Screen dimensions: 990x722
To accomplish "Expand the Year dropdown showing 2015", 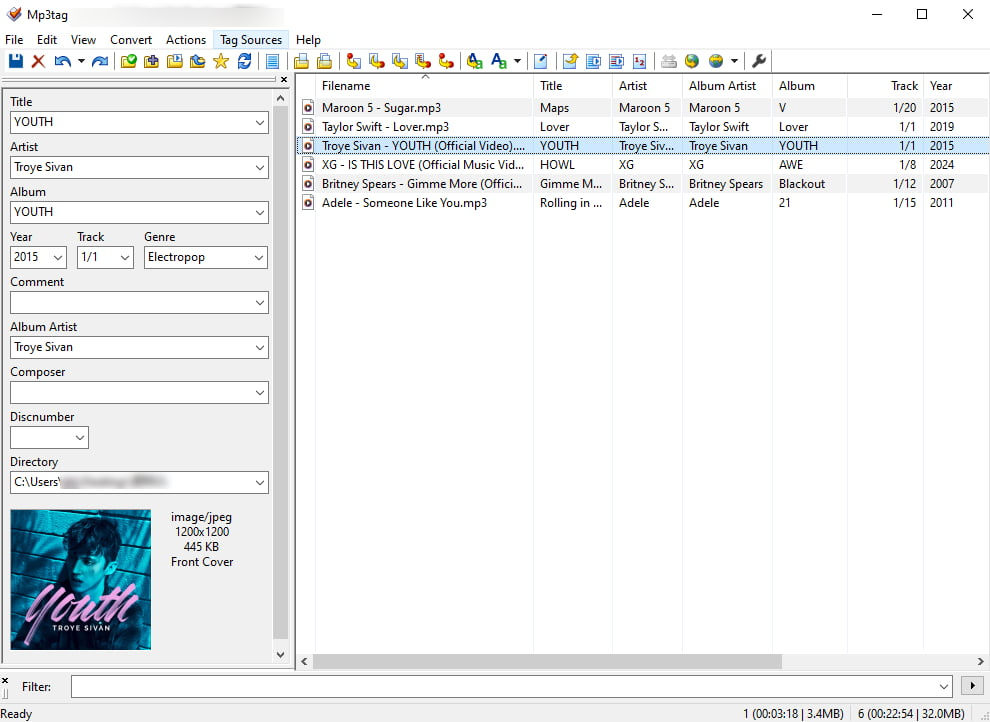I will (x=58, y=257).
